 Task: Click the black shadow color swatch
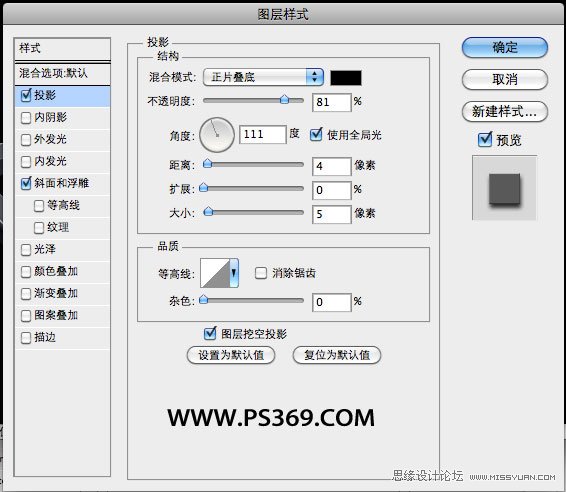(346, 78)
